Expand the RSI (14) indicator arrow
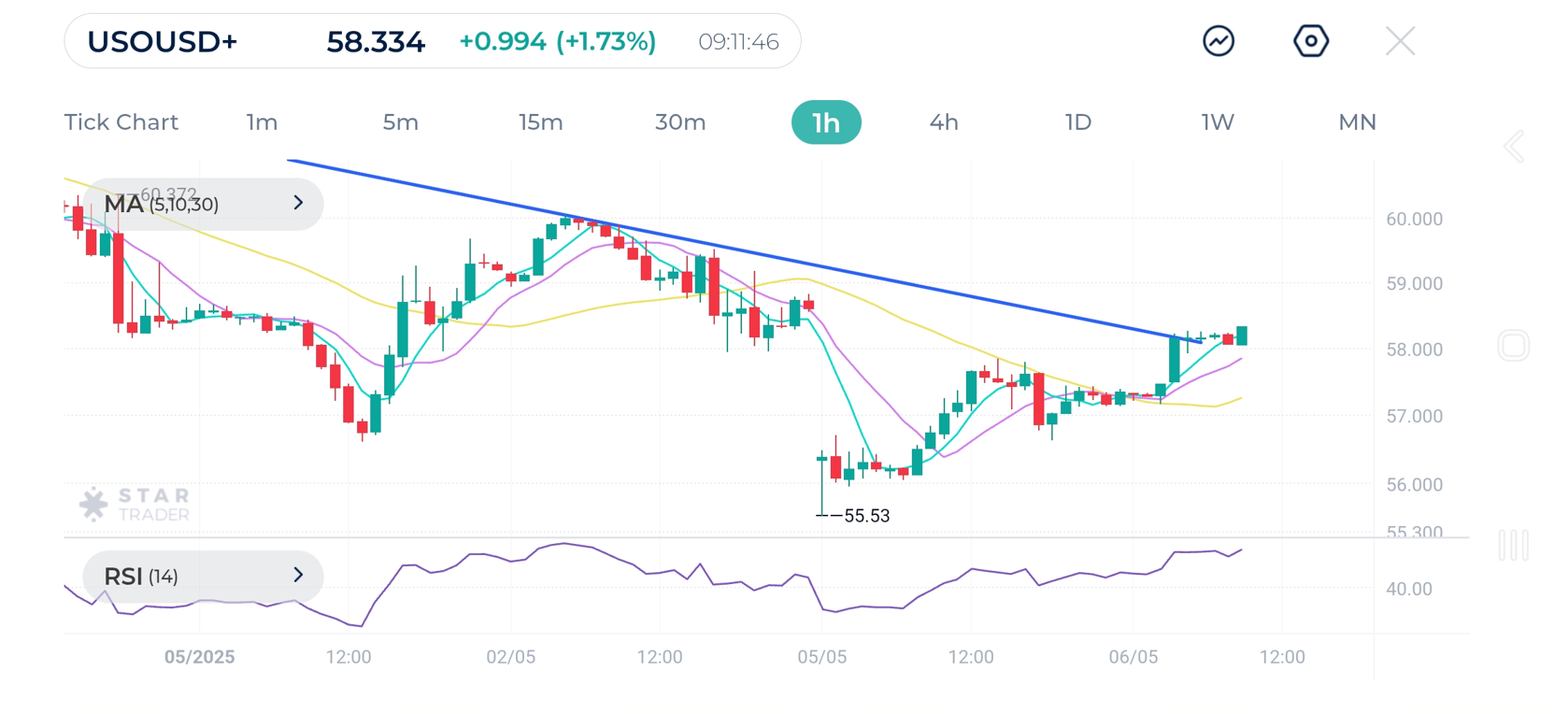The height and width of the screenshot is (714, 1568). point(298,575)
